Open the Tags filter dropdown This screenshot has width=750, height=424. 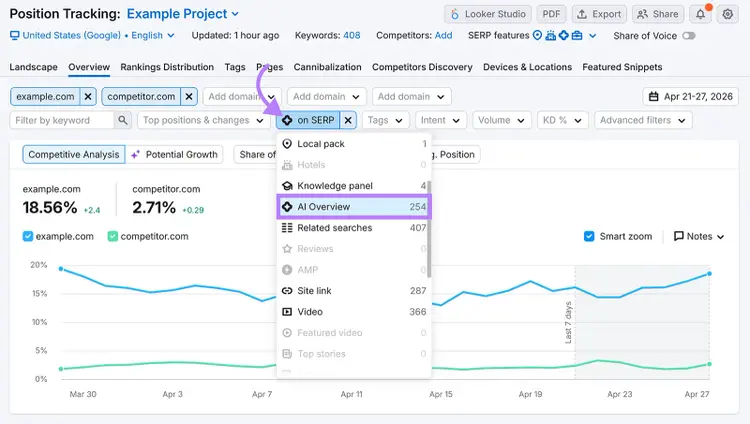pos(386,120)
